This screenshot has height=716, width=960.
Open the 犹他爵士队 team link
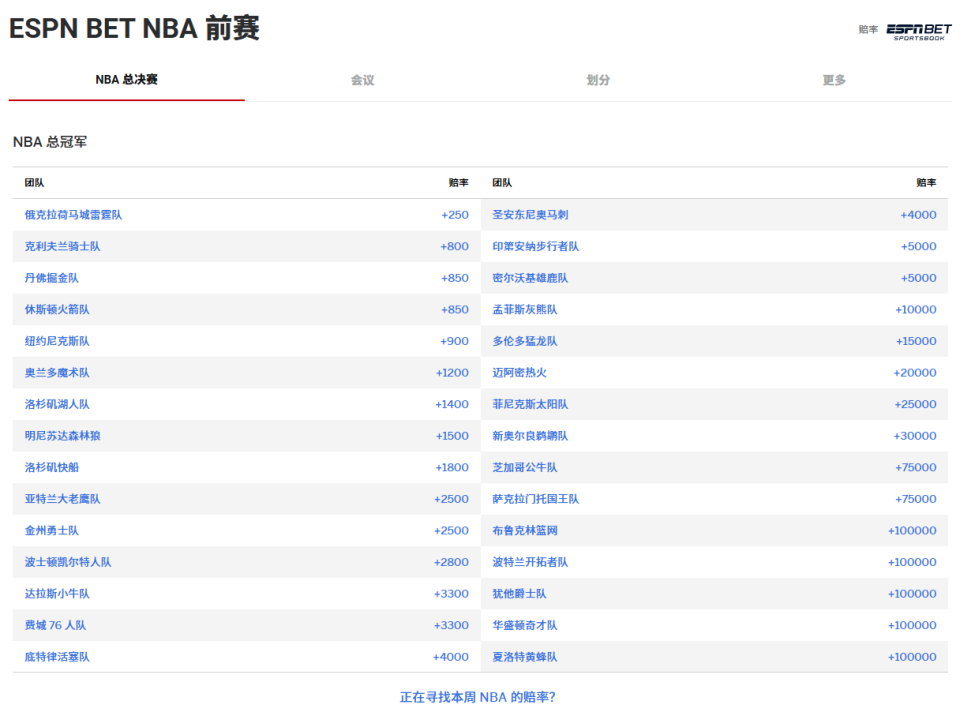tap(519, 594)
